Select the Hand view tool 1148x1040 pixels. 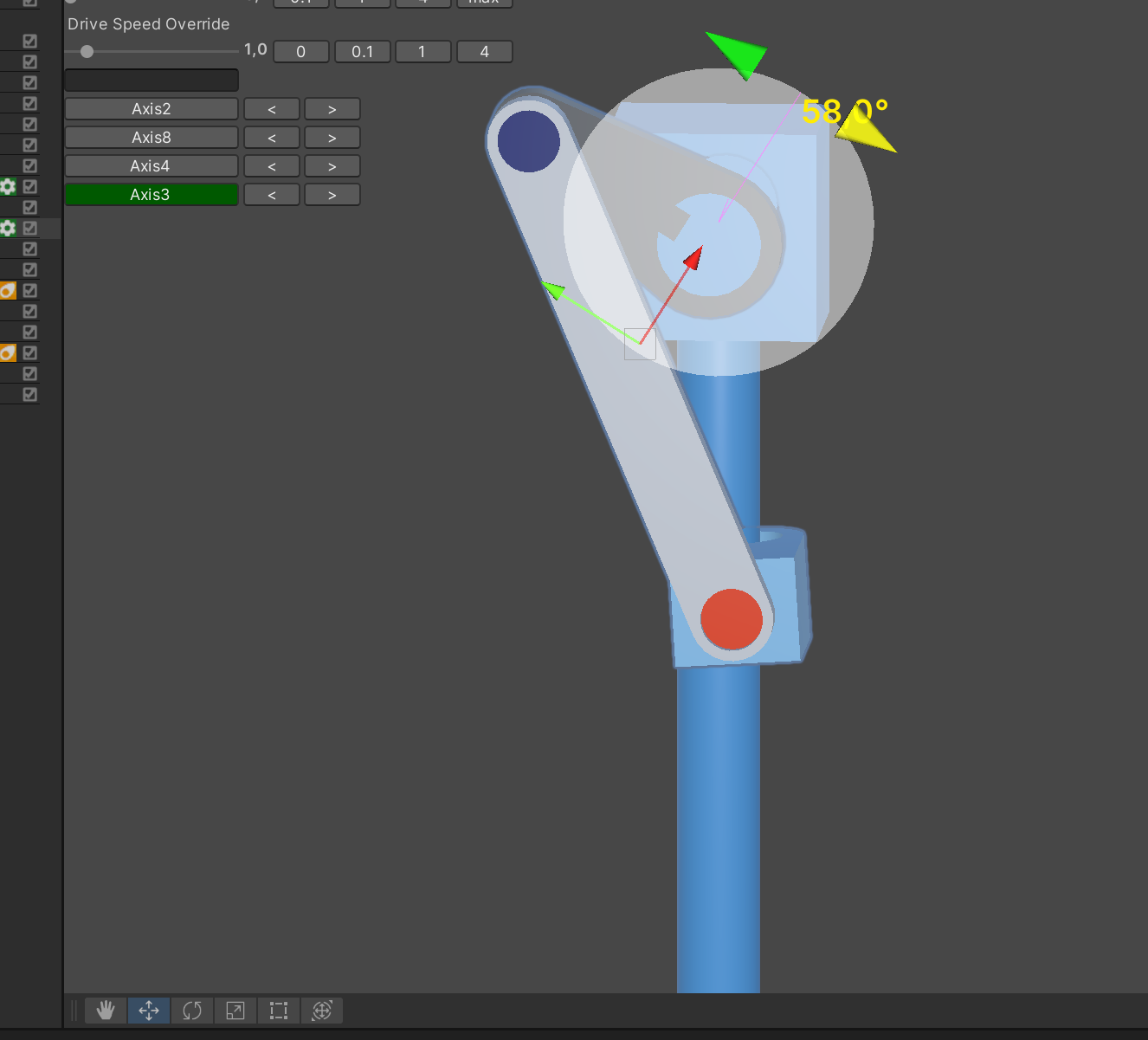pyautogui.click(x=106, y=1011)
